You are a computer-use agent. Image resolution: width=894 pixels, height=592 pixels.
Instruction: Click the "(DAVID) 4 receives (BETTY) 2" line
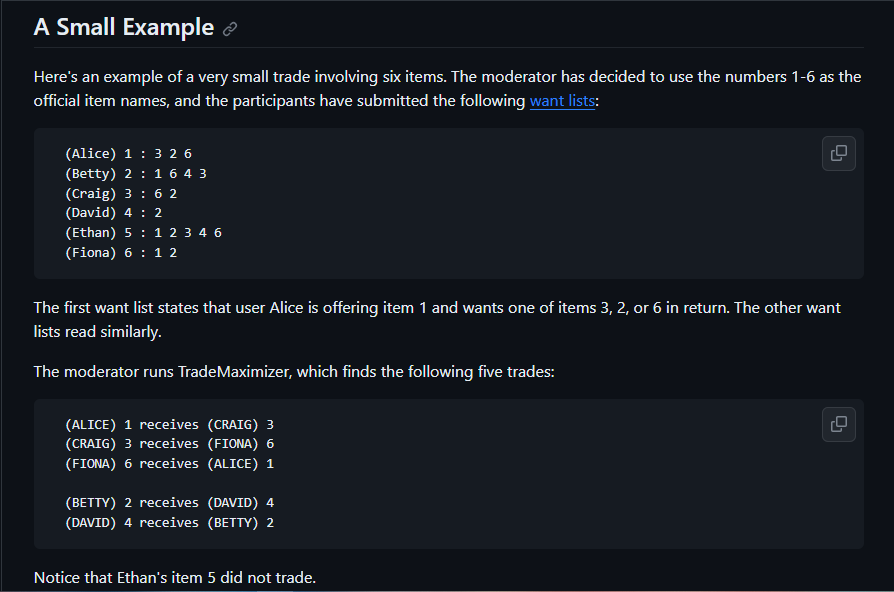pos(169,522)
